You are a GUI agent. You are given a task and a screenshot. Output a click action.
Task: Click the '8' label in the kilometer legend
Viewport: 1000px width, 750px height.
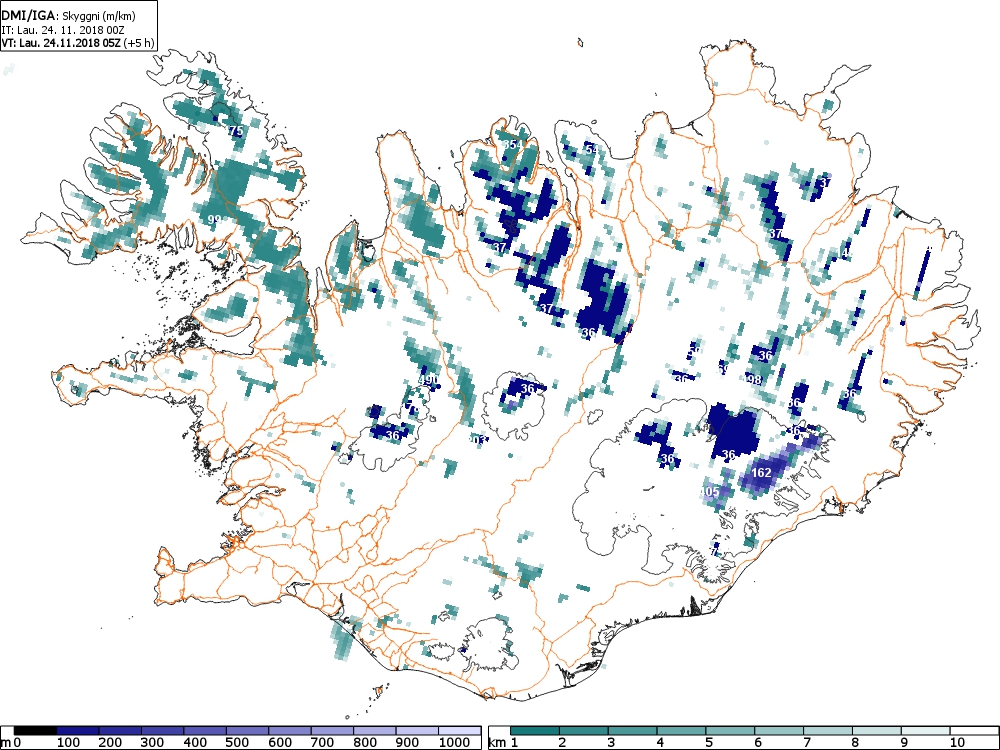[855, 742]
